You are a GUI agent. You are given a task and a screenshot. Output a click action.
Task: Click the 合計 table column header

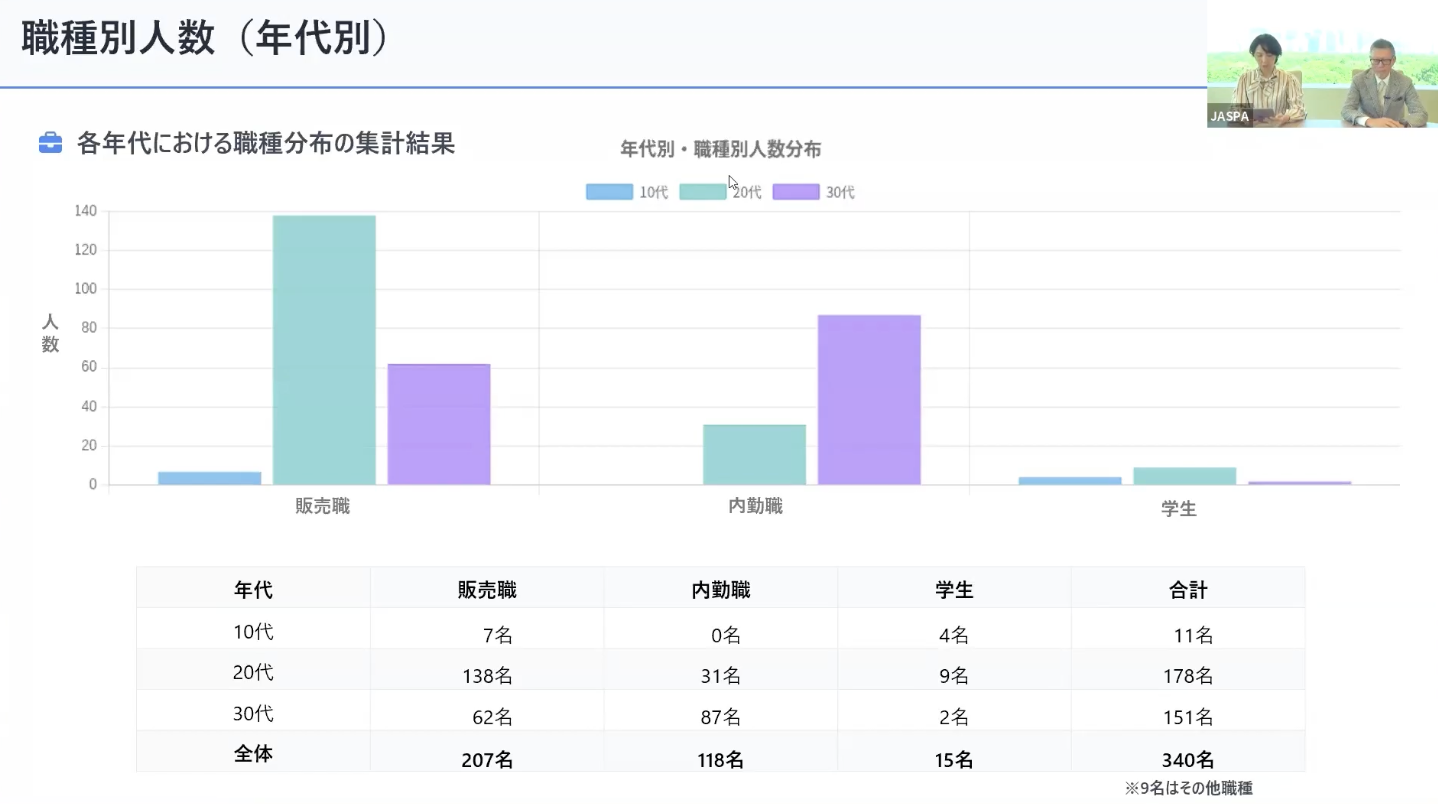coord(1188,590)
